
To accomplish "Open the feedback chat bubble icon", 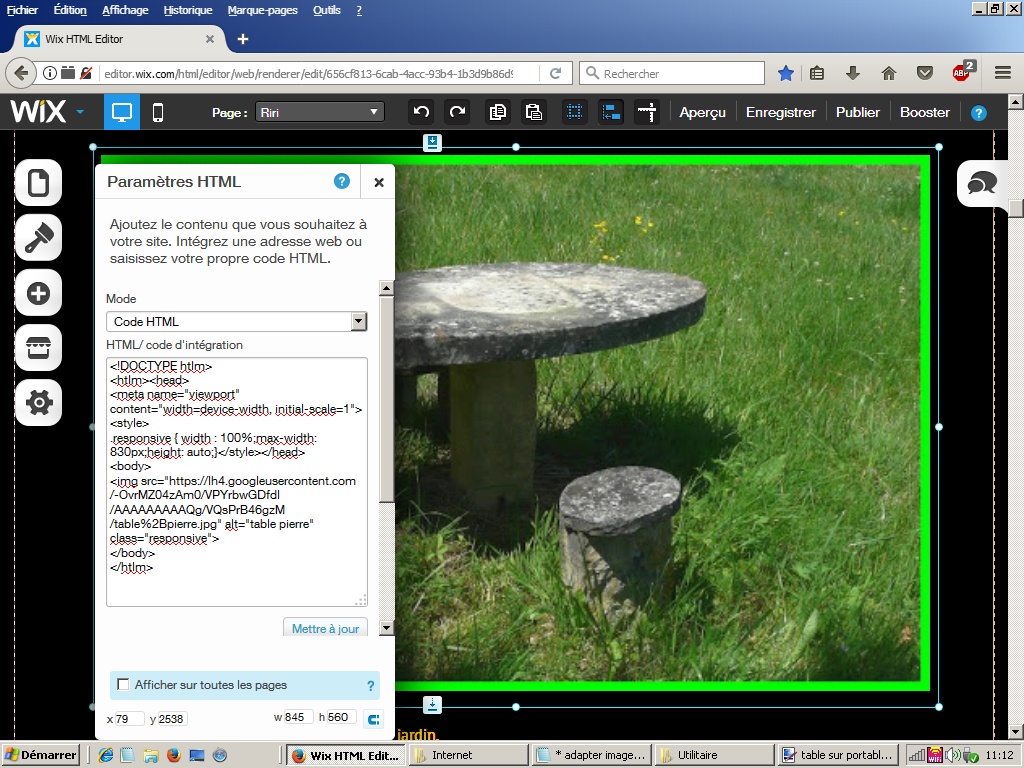I will coord(982,184).
